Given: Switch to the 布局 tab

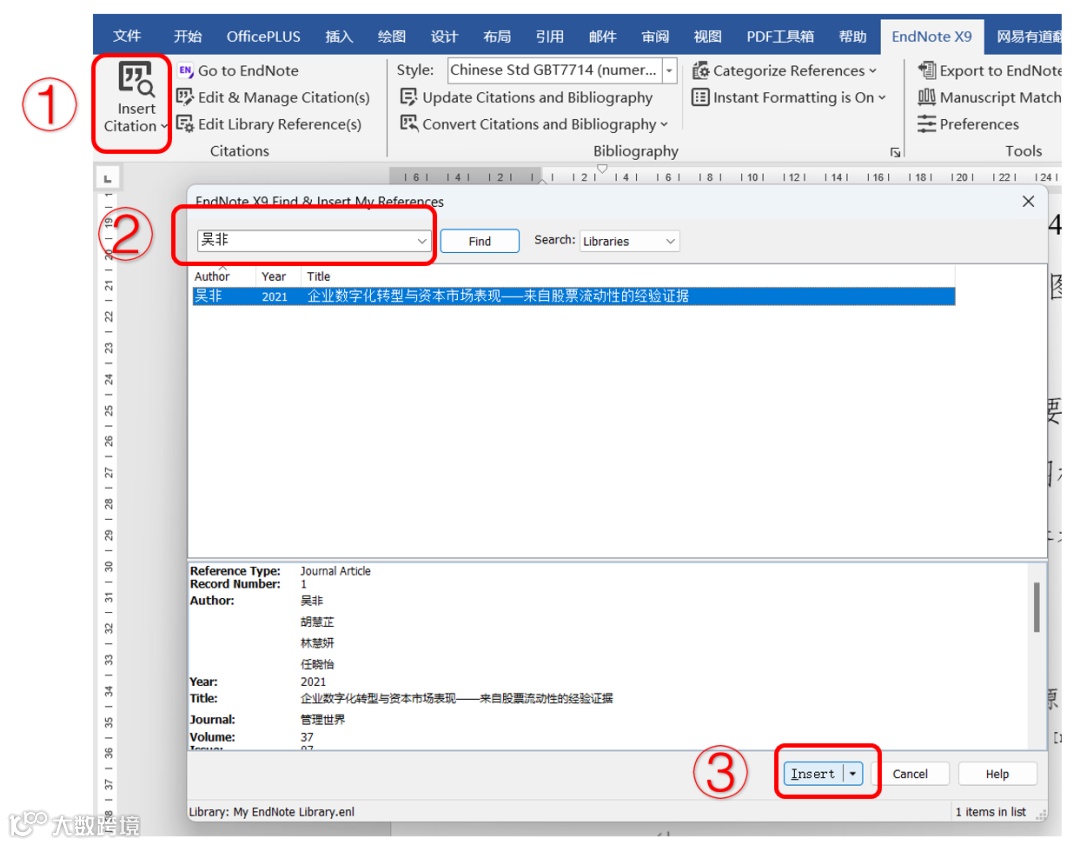Looking at the screenshot, I should [497, 36].
